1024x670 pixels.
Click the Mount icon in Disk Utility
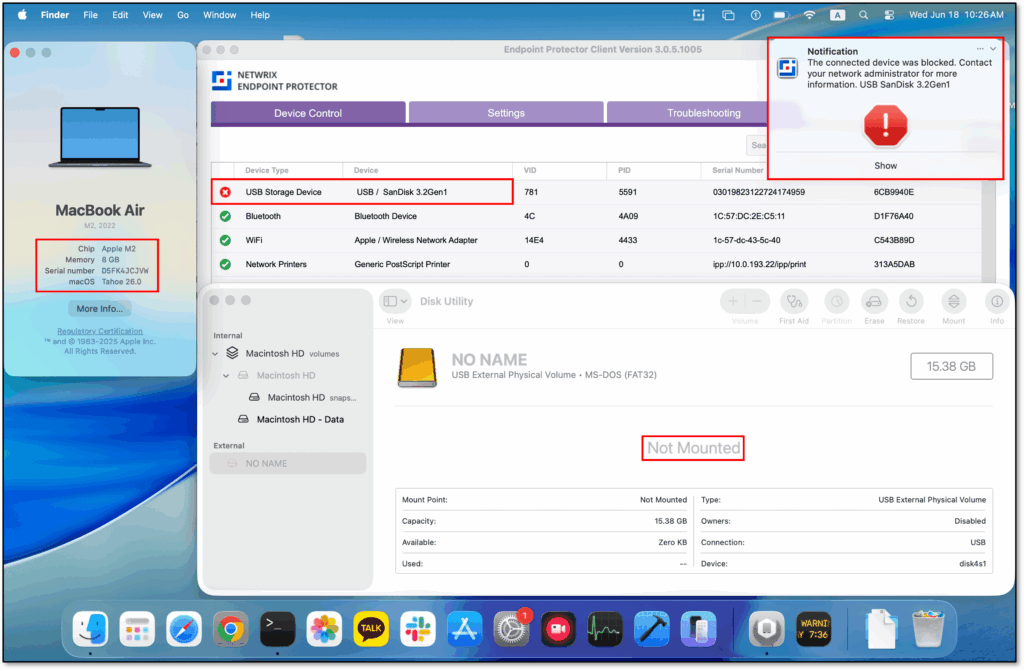953,302
